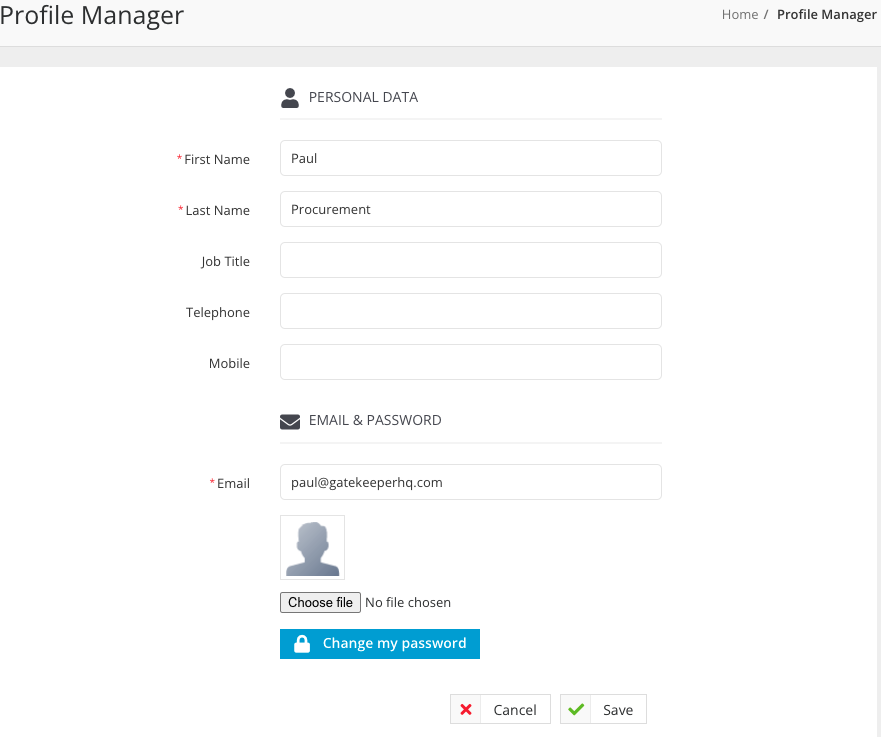Click the Change my password button

tap(380, 644)
